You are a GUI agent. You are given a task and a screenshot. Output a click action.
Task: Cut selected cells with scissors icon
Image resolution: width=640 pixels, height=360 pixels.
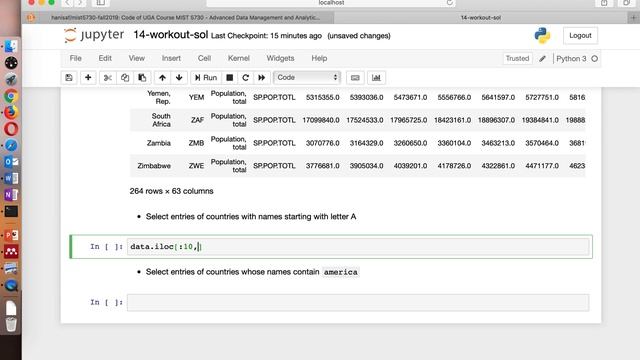pyautogui.click(x=108, y=78)
